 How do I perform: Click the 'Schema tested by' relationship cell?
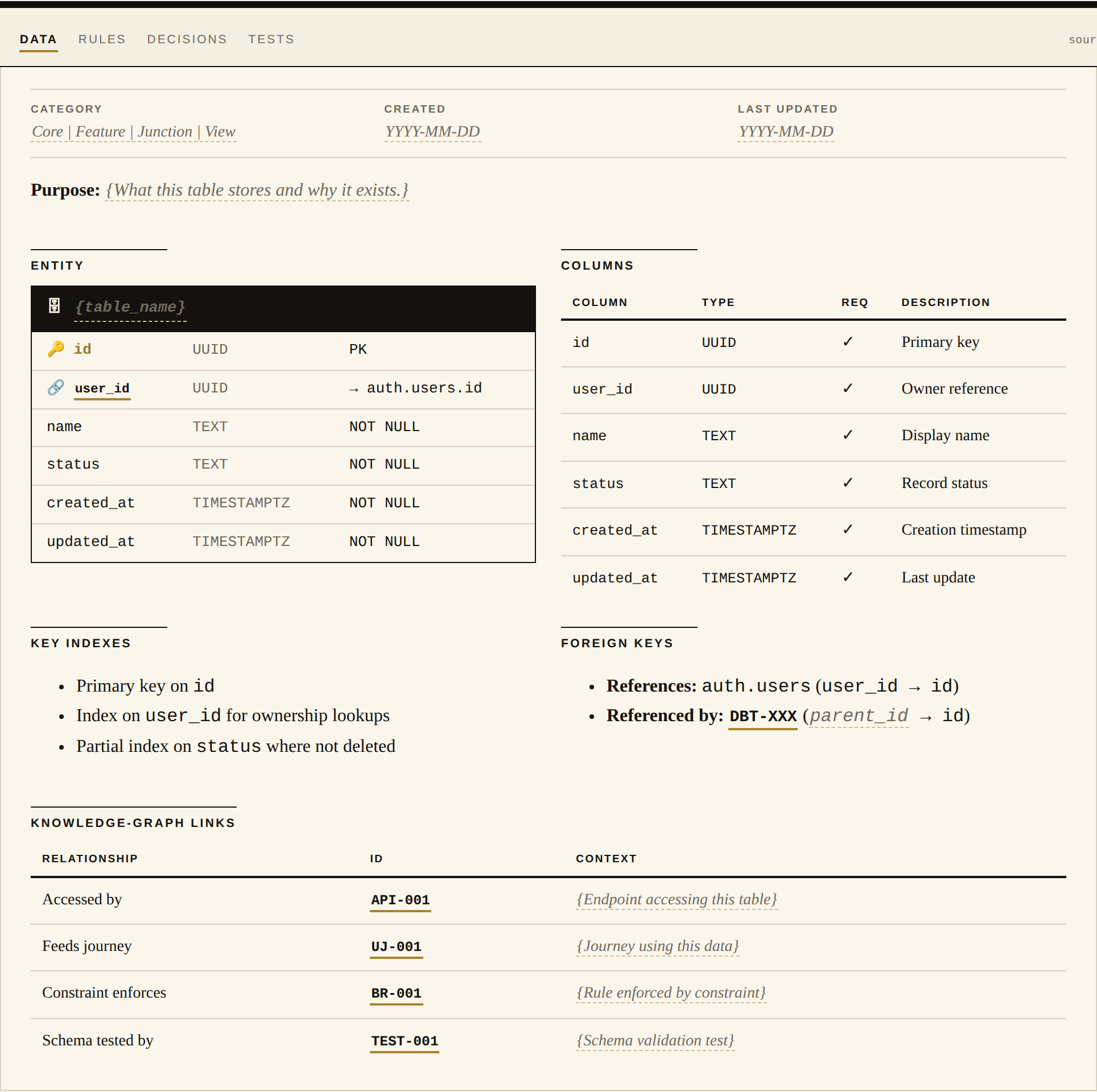98,1041
